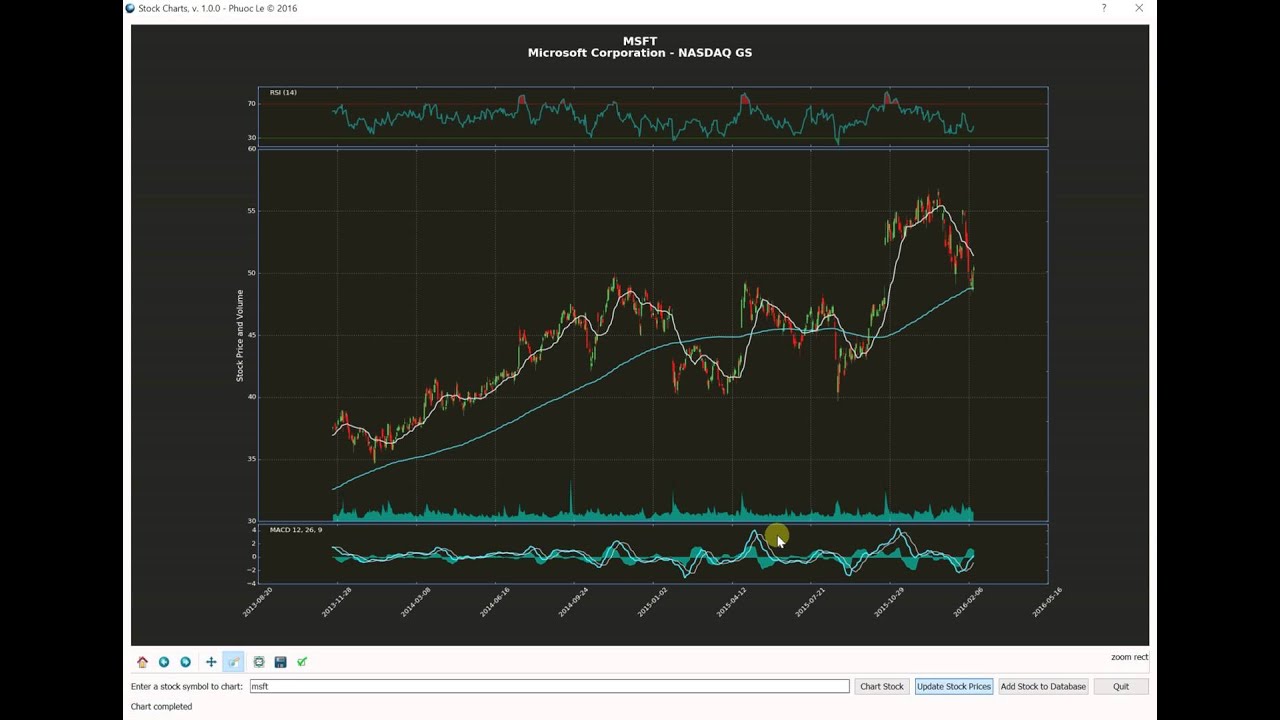Toggle the Zoom to rectangle tool
Image resolution: width=1280 pixels, height=720 pixels.
(x=233, y=662)
